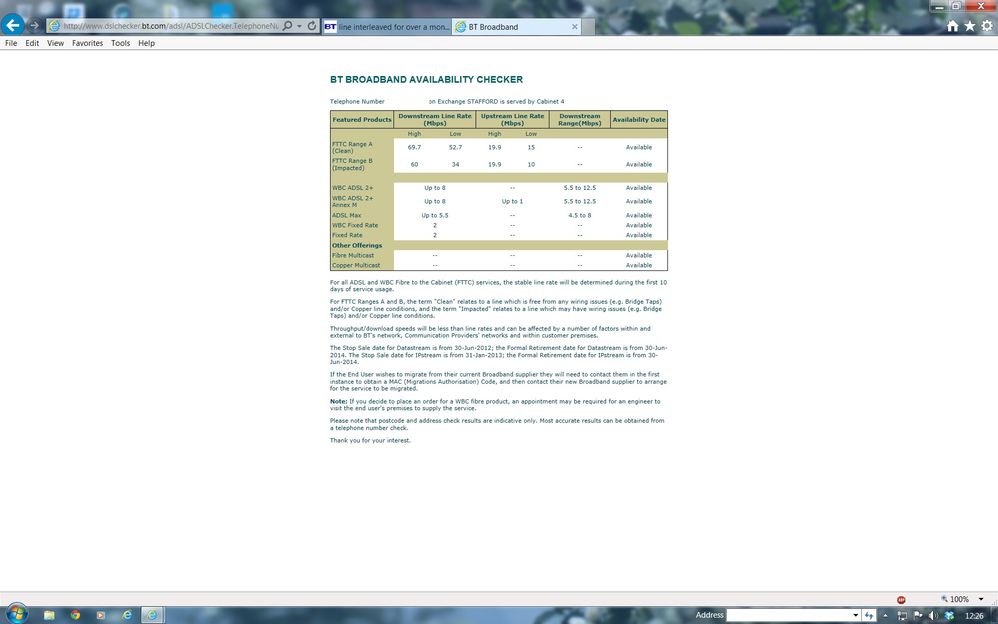This screenshot has height=624, width=998.
Task: Click the network connection tray icon
Action: [902, 616]
